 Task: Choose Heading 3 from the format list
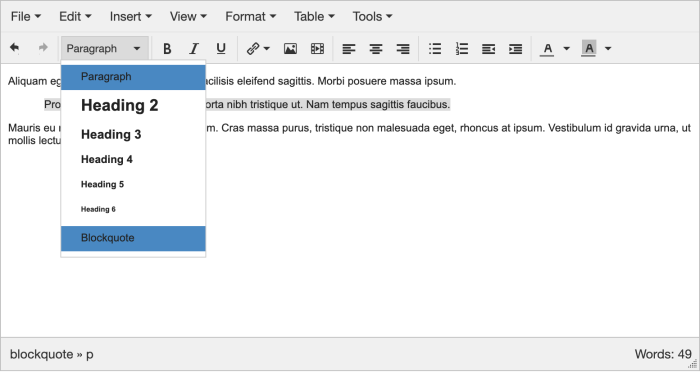click(133, 134)
